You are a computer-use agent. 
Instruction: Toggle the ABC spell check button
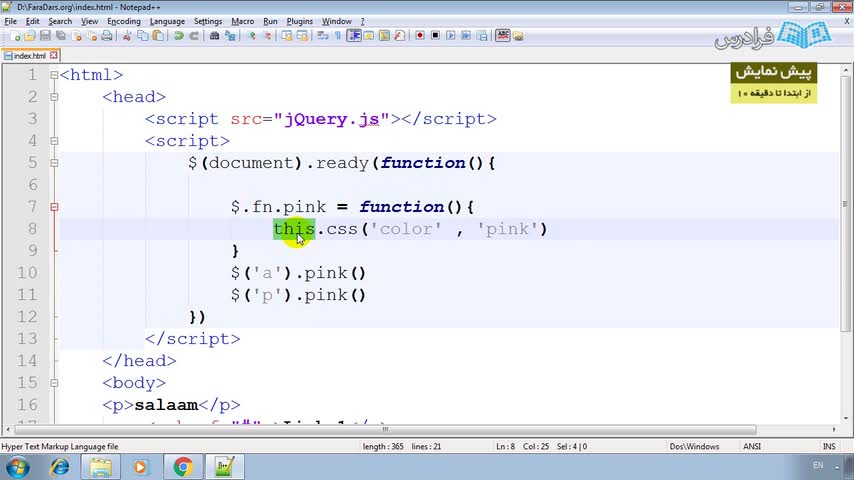(x=503, y=36)
